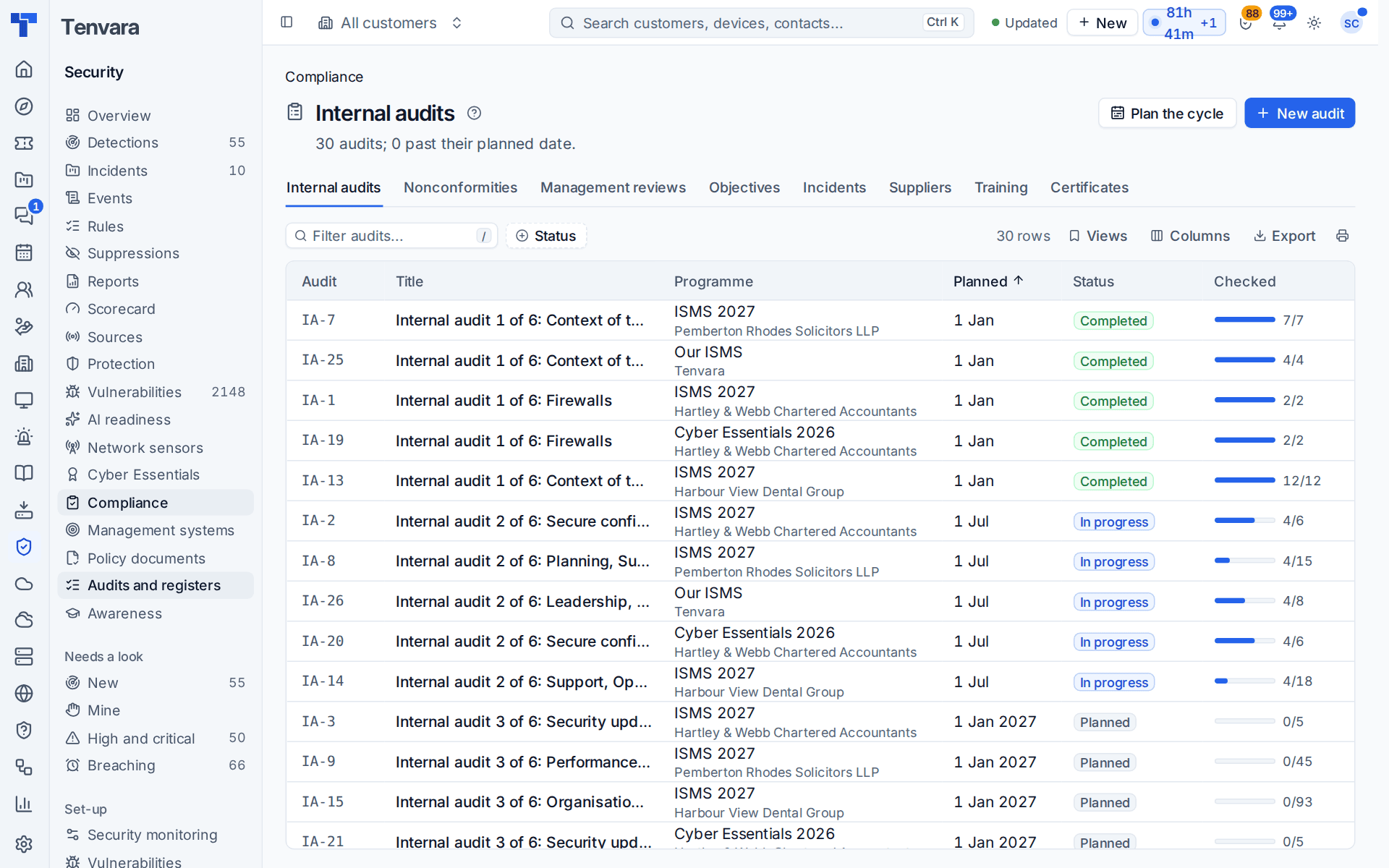Click the help icon beside Internal audits
Screen dimensions: 1389x868
point(474,113)
